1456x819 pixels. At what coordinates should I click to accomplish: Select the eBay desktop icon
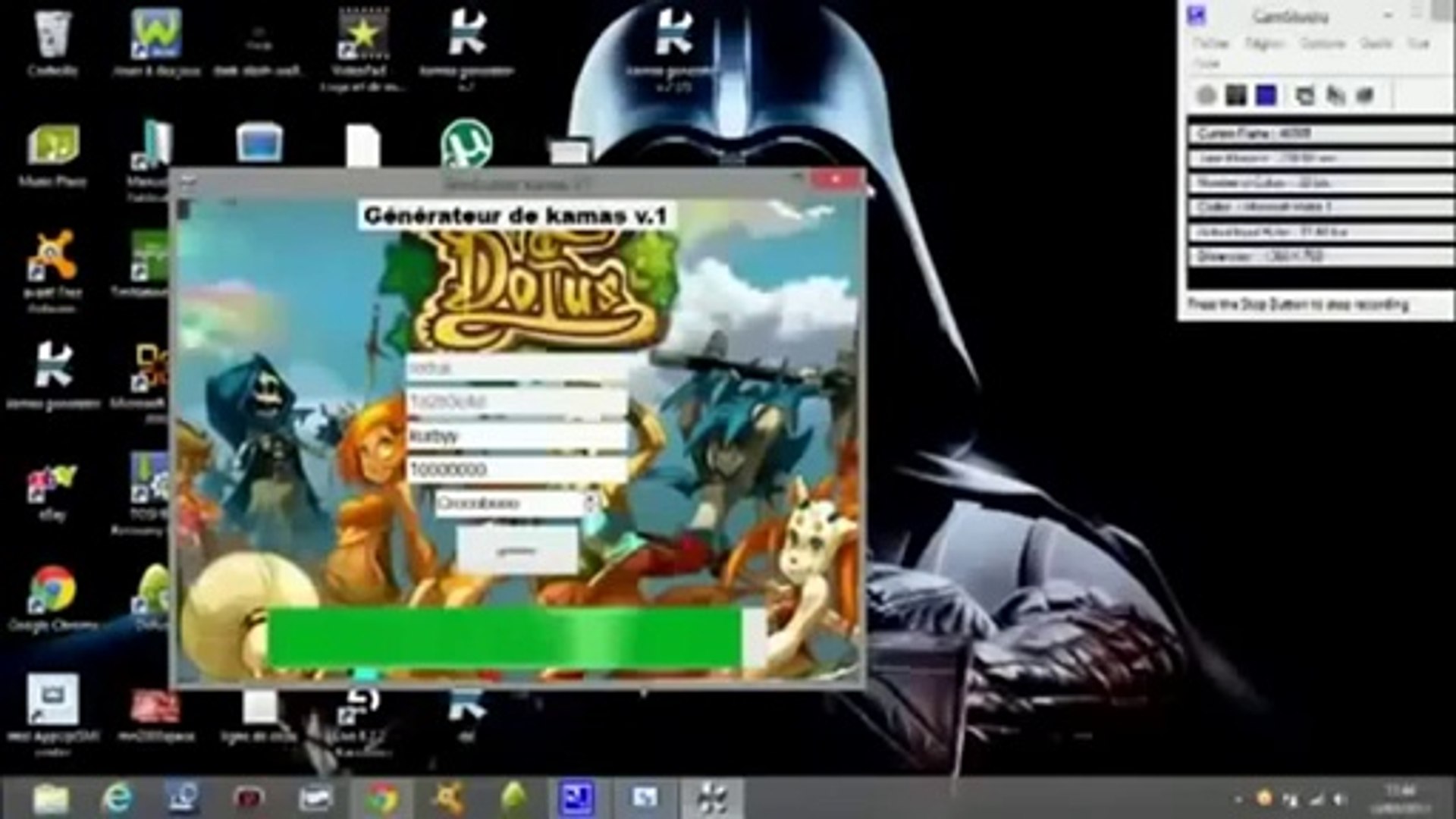[x=52, y=493]
